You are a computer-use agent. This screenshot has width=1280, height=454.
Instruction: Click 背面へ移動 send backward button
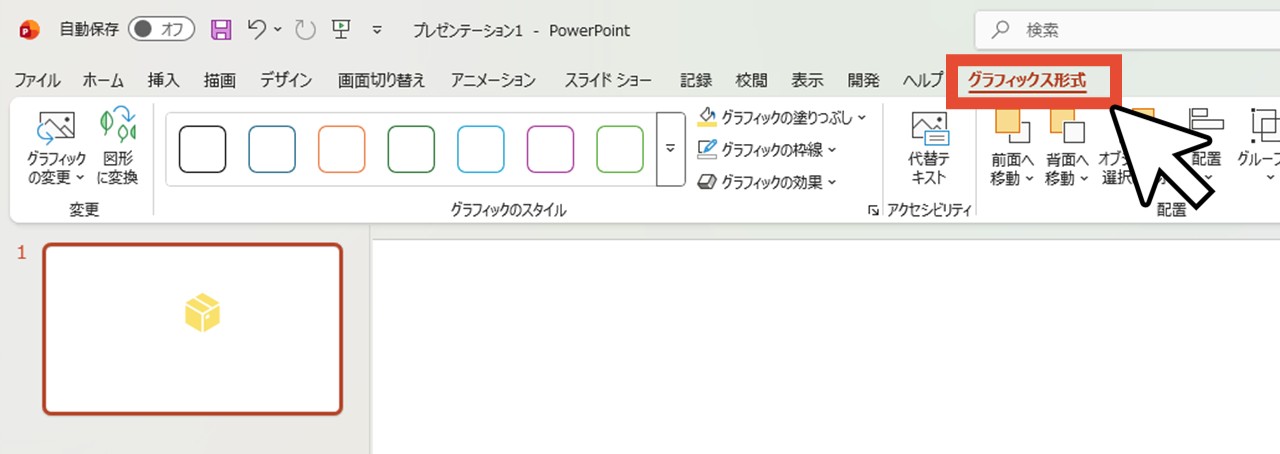tap(1066, 148)
